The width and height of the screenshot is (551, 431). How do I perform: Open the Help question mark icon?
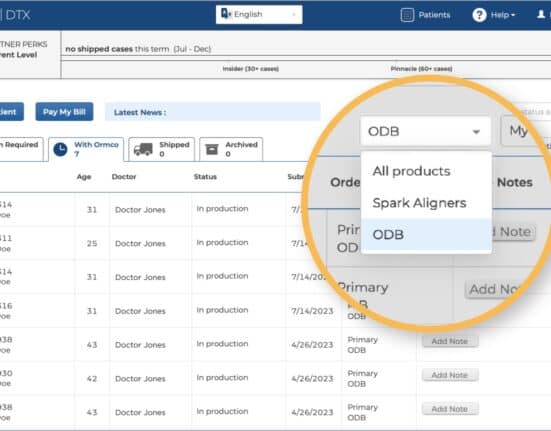(x=479, y=15)
